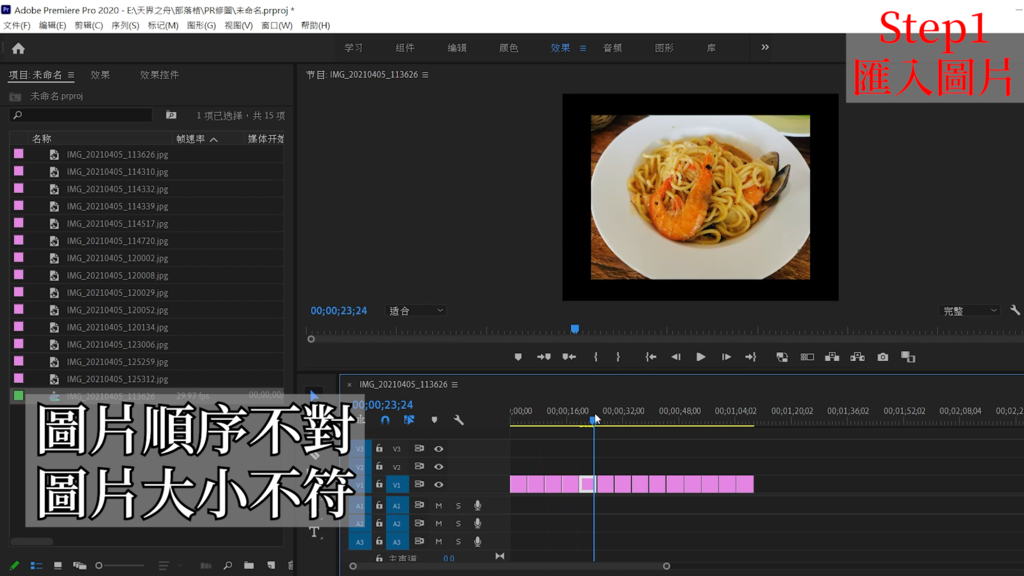
Task: Open Program monitor settings wrench
Action: (x=1014, y=311)
